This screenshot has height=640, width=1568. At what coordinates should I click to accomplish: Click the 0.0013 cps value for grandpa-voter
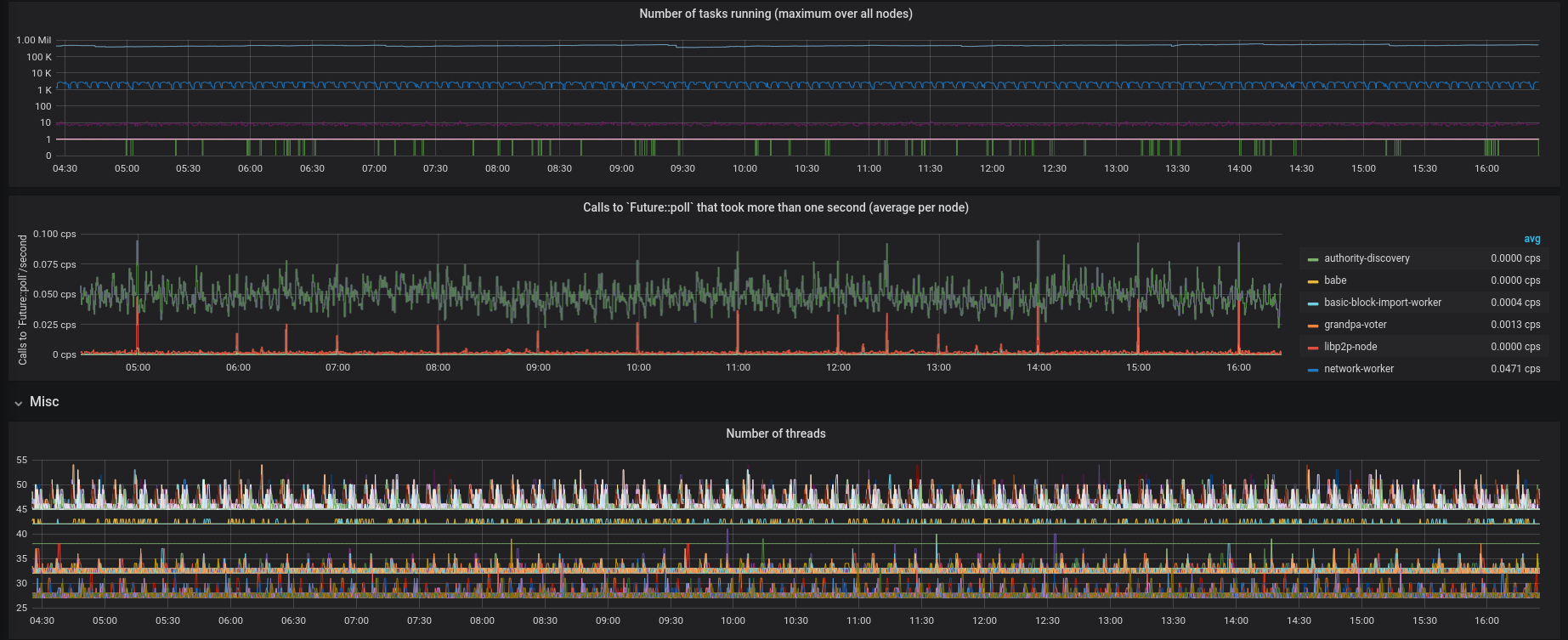tap(1515, 325)
